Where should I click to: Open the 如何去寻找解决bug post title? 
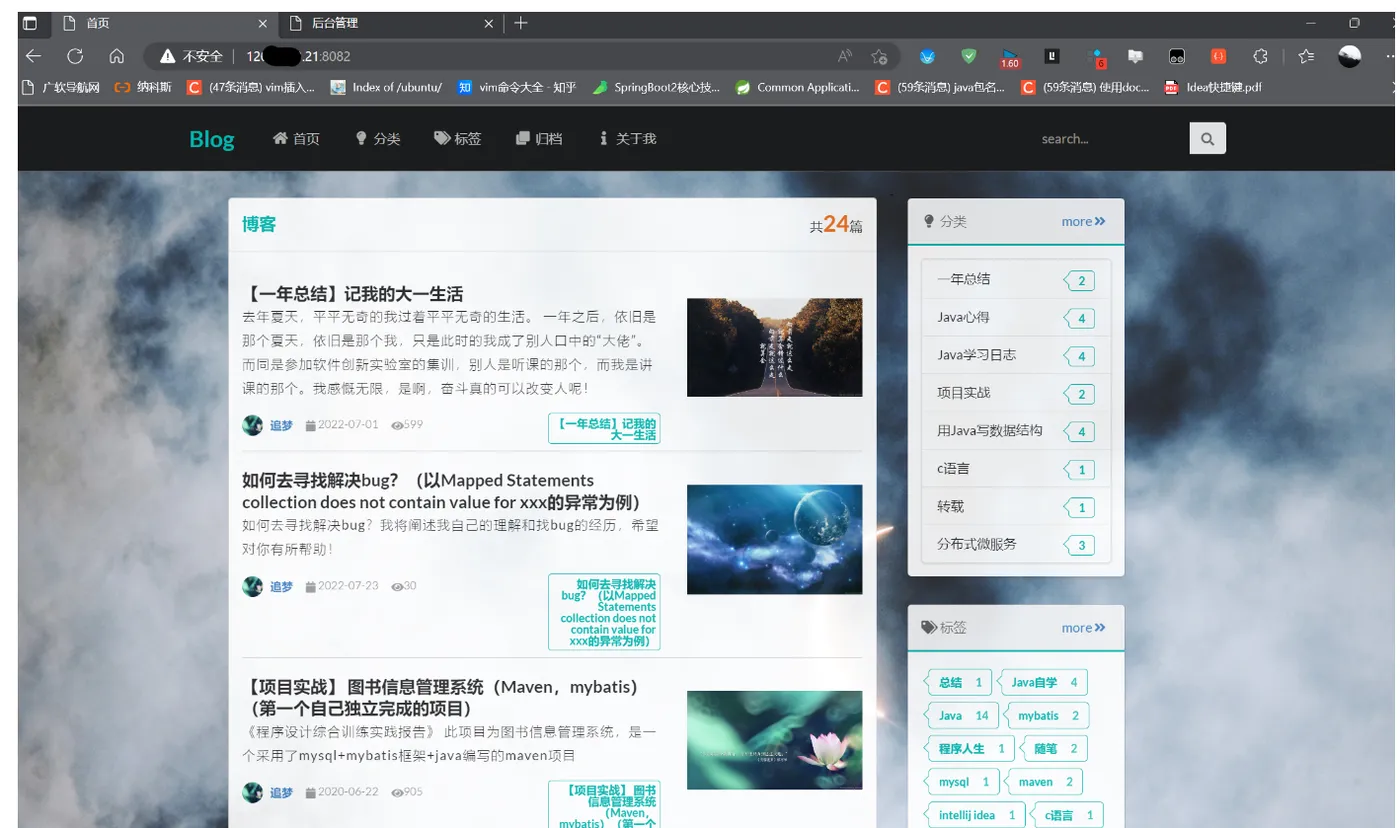(441, 491)
